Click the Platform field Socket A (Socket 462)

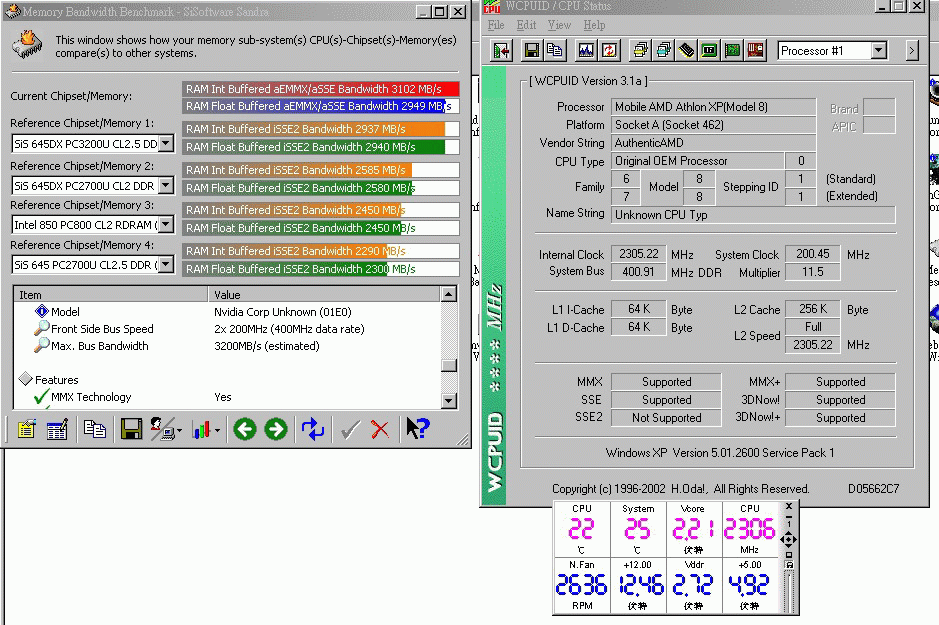[x=713, y=125]
